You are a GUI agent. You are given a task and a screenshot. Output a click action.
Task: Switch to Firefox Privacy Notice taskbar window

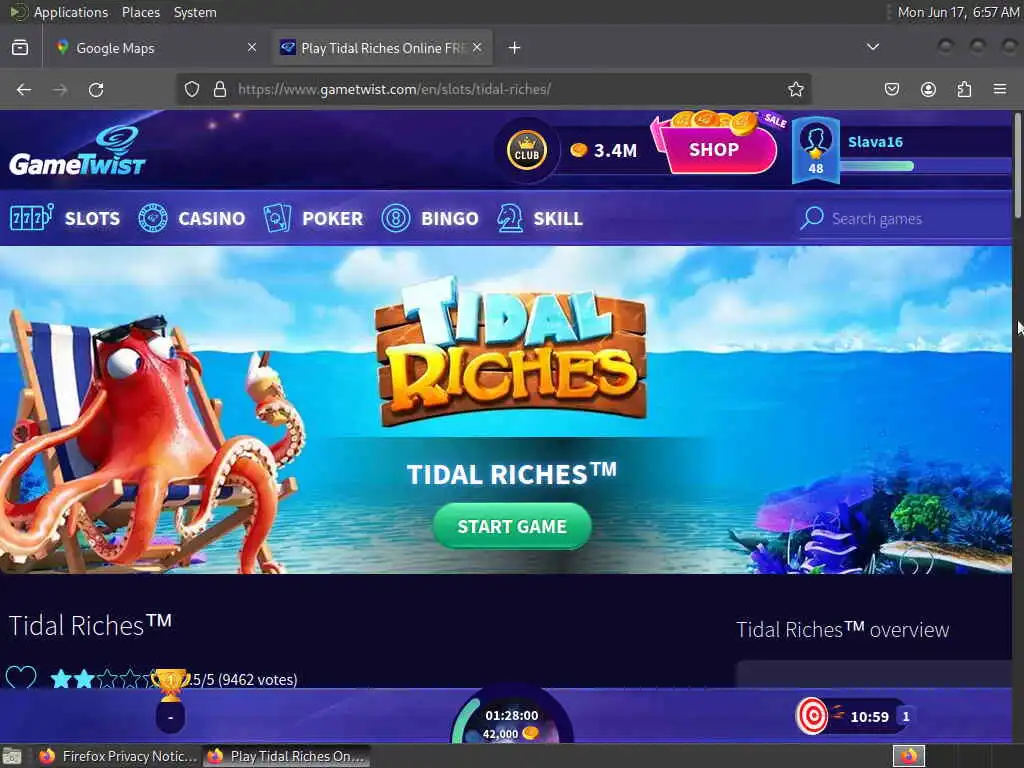click(118, 756)
